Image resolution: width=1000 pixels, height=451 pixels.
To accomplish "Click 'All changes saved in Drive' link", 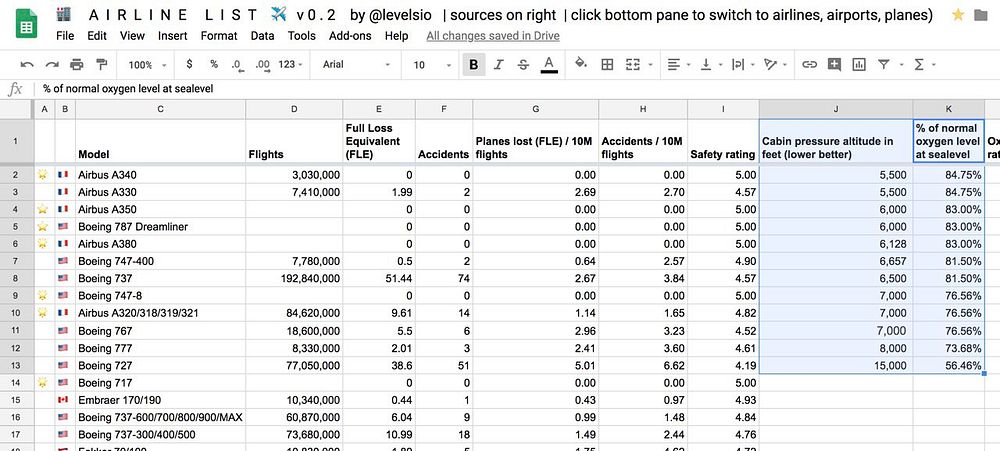I will (493, 36).
